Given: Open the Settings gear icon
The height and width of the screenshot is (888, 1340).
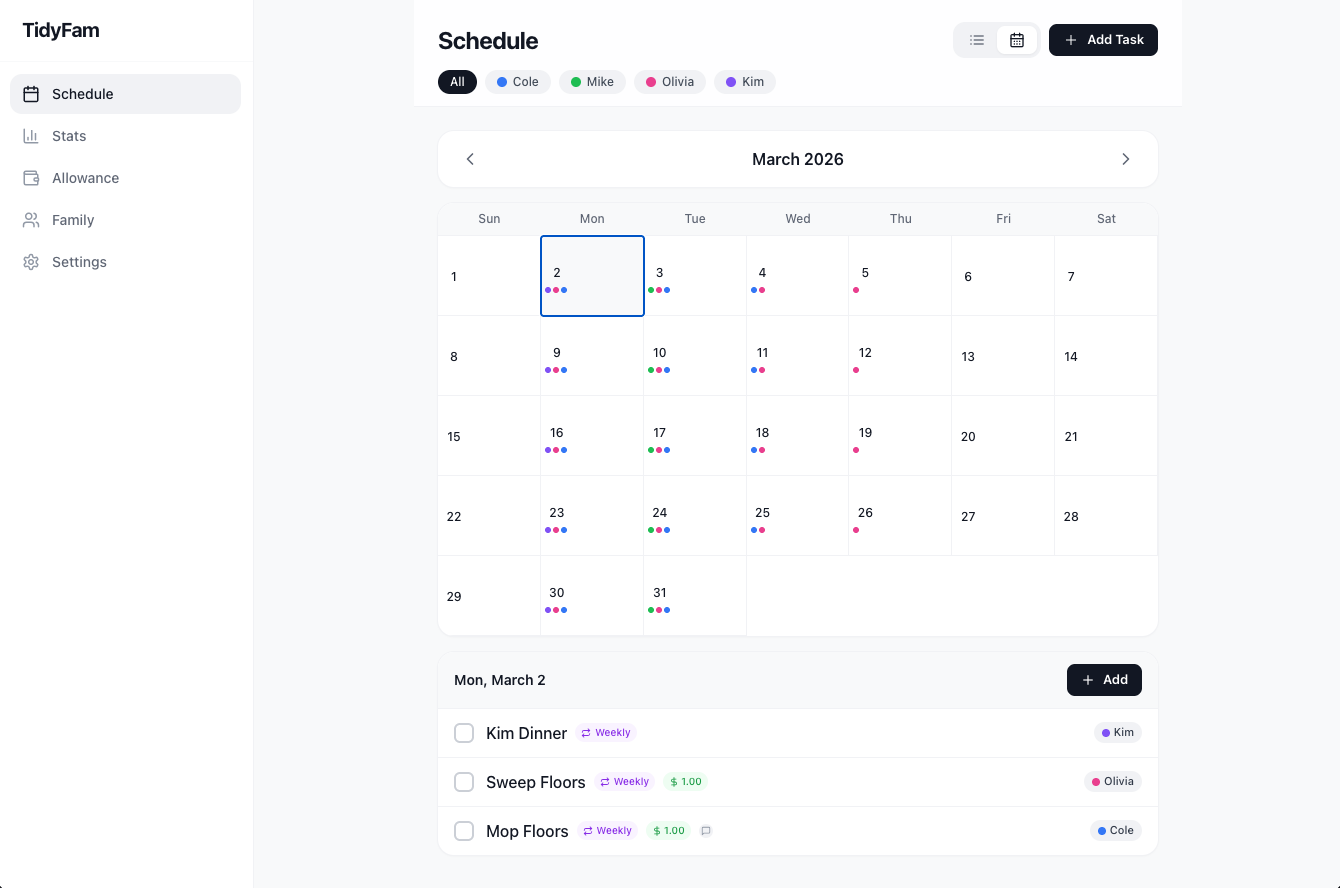Looking at the screenshot, I should tap(31, 262).
